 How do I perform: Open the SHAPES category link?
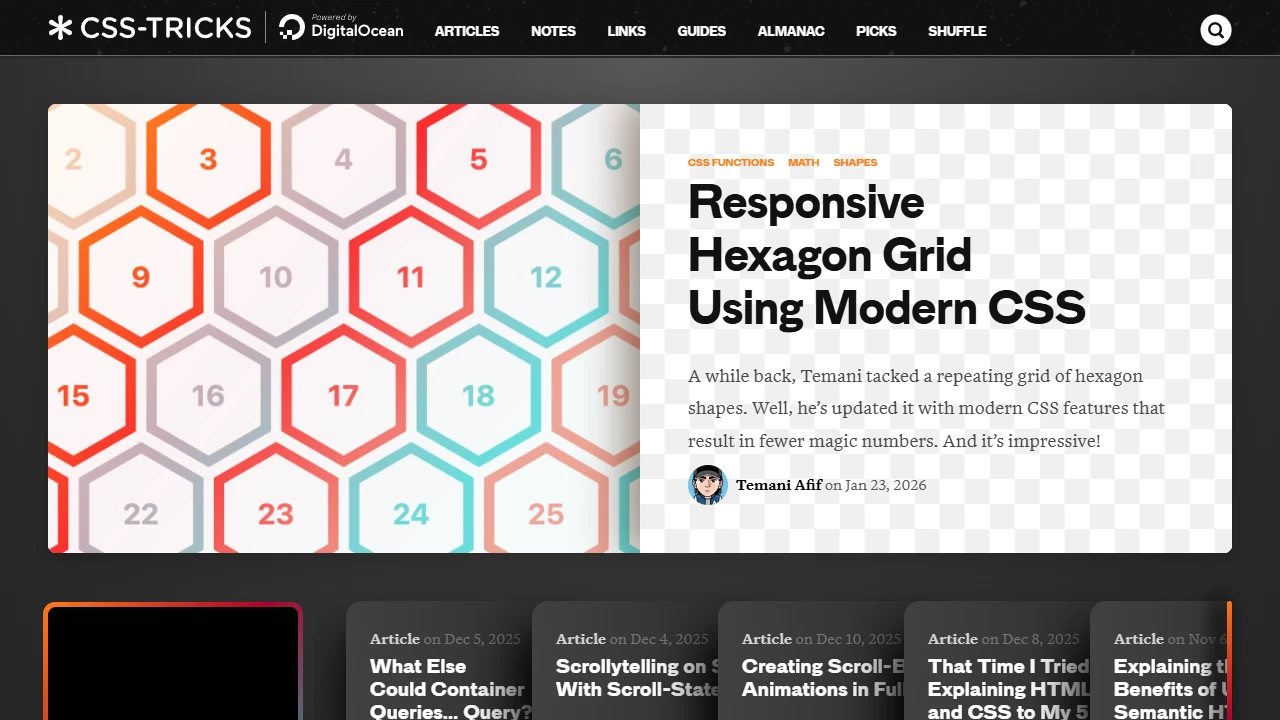click(855, 162)
